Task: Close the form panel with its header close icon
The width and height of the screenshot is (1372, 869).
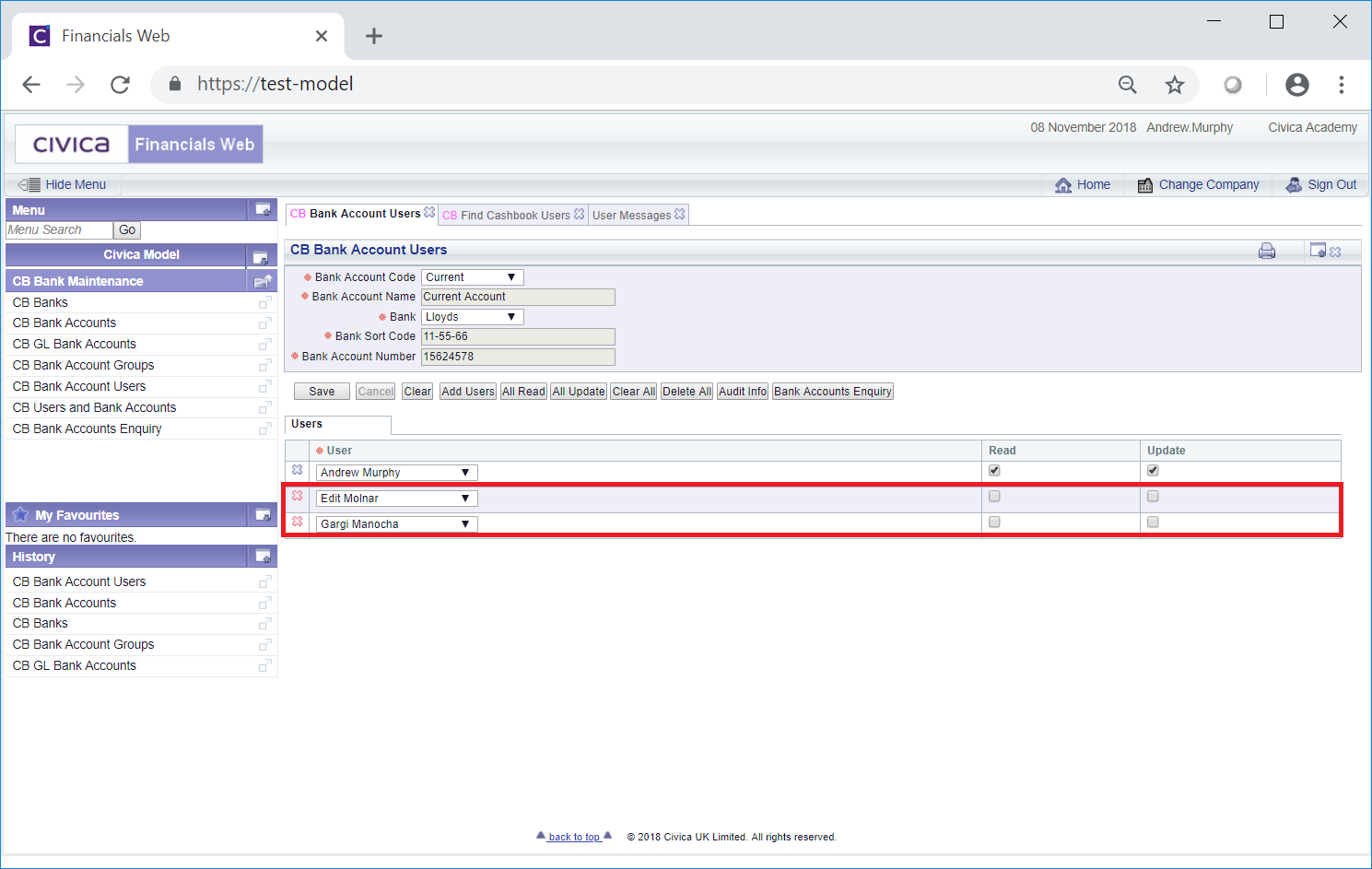Action: point(1335,252)
